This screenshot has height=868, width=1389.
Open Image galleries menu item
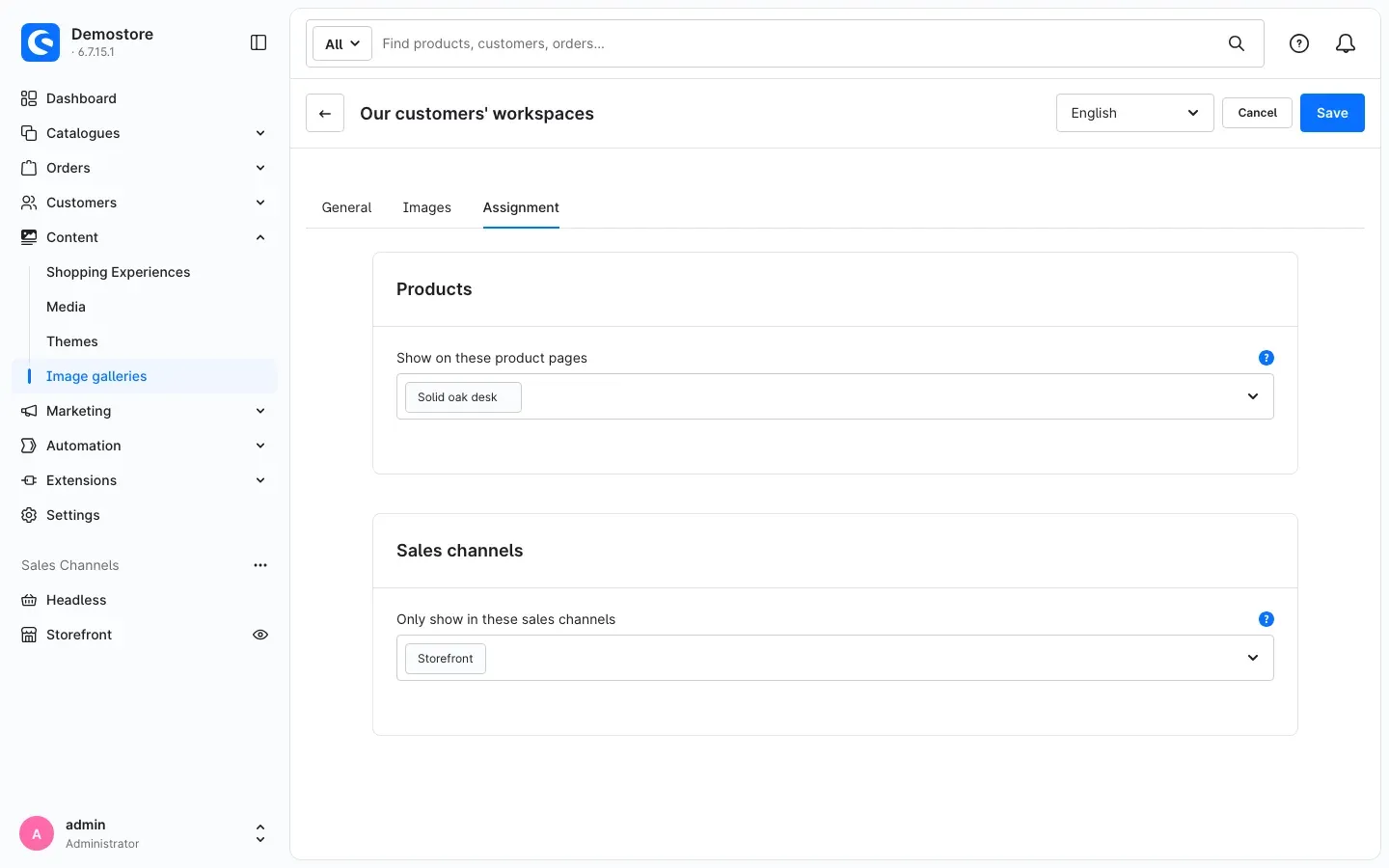click(145, 376)
